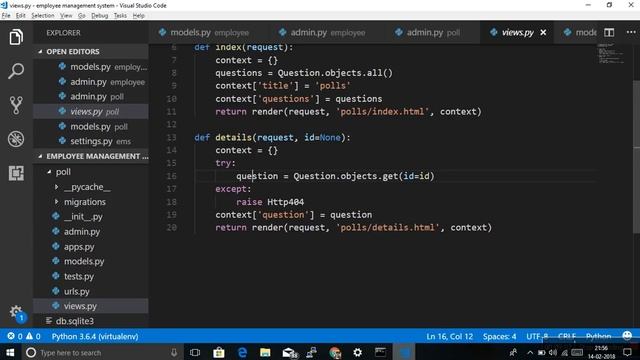The width and height of the screenshot is (640, 360).
Task: Change end of line sequence CRLF
Action: (567, 336)
